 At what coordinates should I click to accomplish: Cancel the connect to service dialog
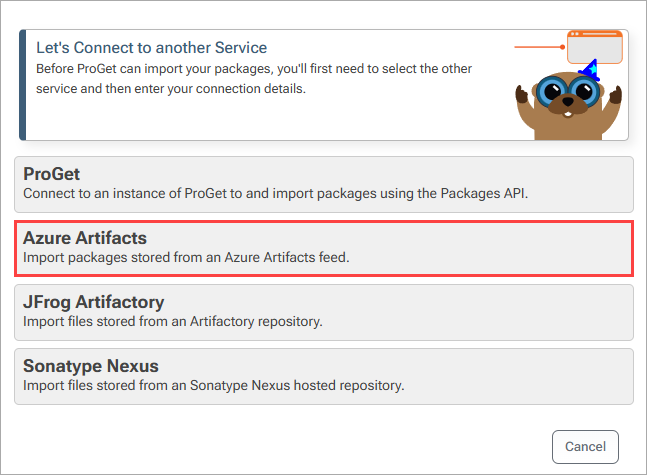[x=585, y=447]
